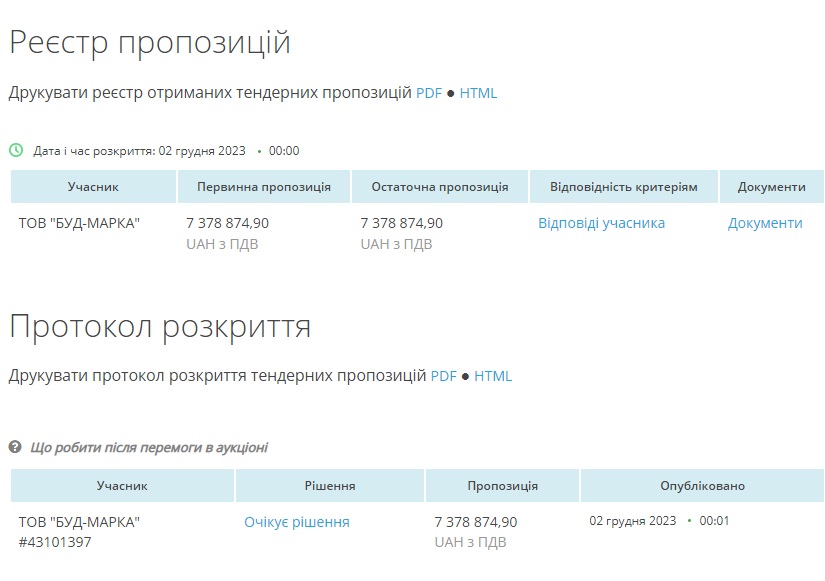Click the published date '02 грудня 2023 00:01'
Image resolution: width=825 pixels, height=581 pixels.
pos(659,521)
